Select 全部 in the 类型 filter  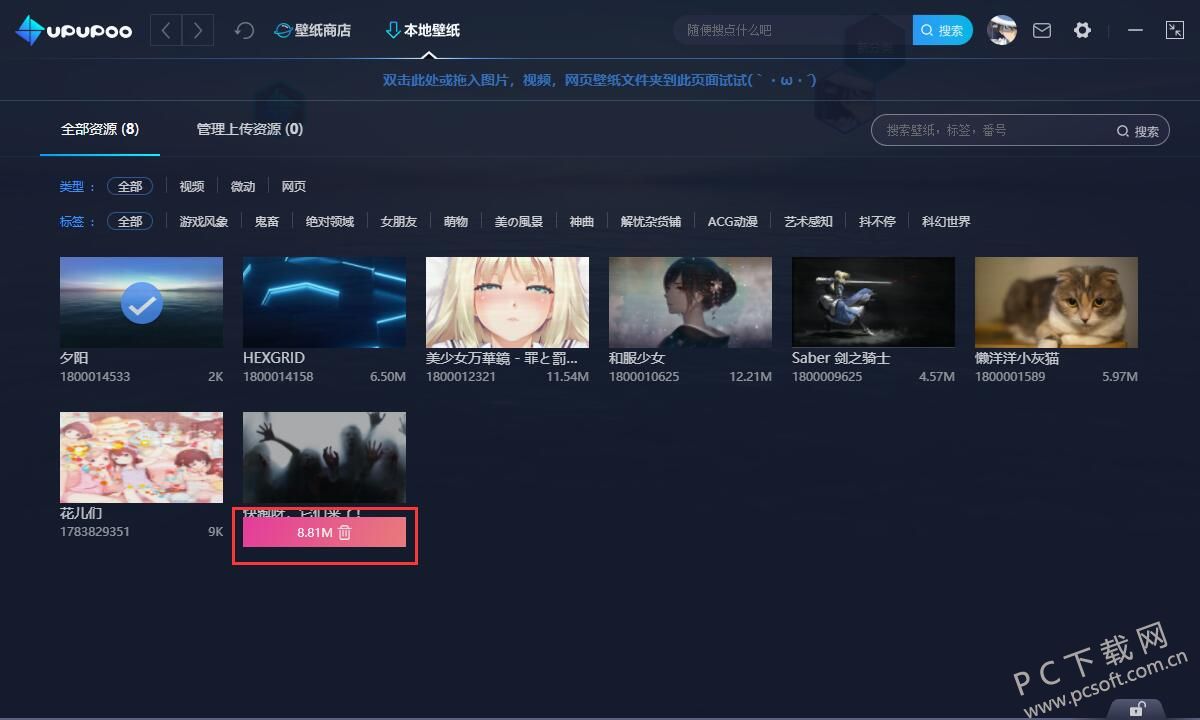[130, 186]
